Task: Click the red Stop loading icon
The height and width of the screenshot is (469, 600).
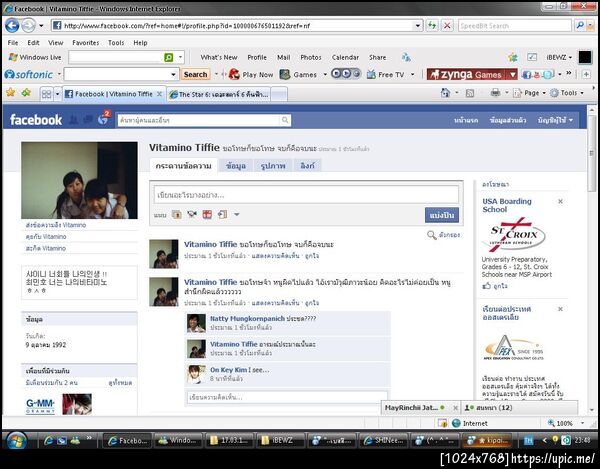Action: pyautogui.click(x=447, y=26)
